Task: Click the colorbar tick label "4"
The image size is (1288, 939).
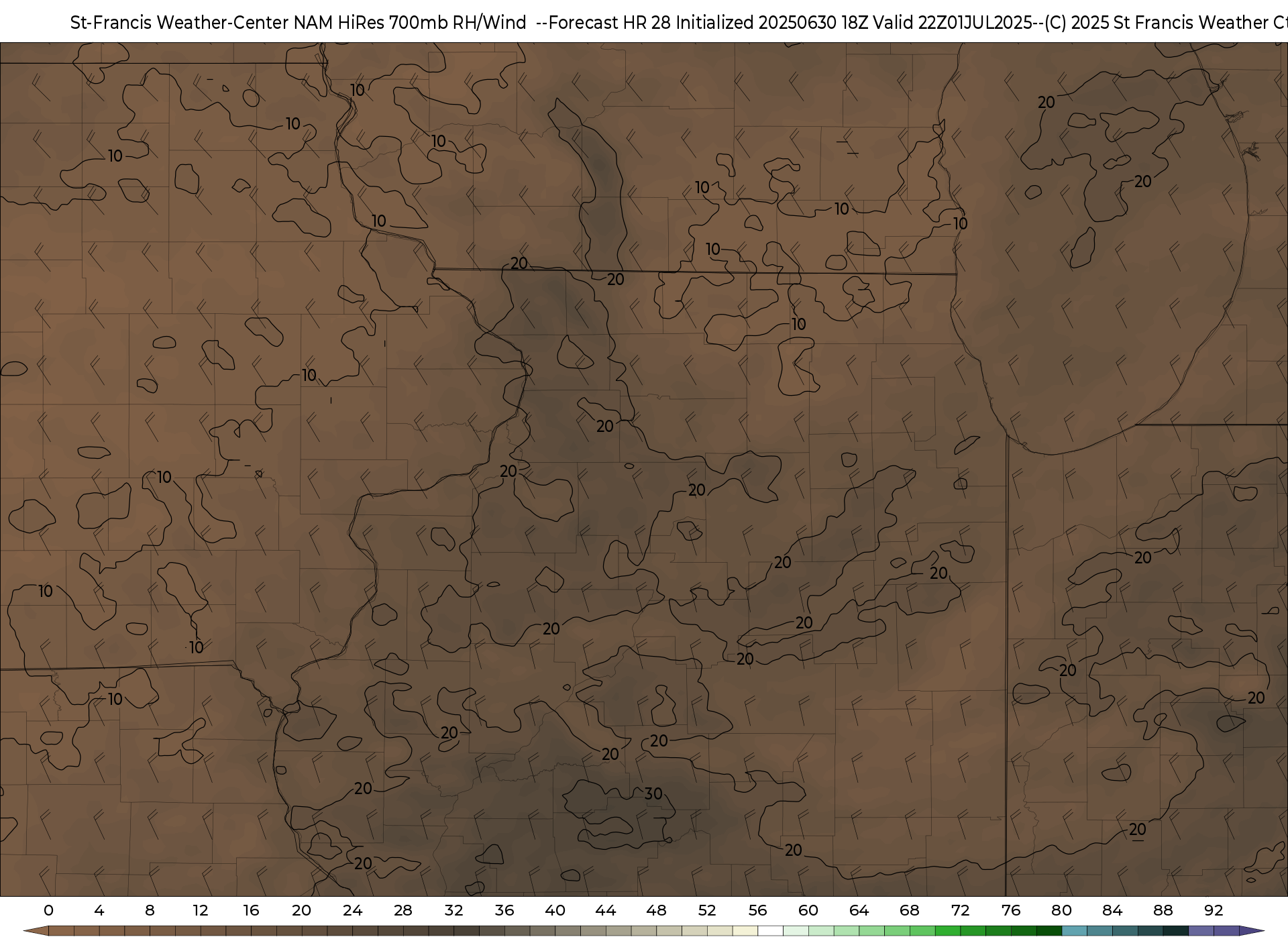Action: pyautogui.click(x=99, y=910)
